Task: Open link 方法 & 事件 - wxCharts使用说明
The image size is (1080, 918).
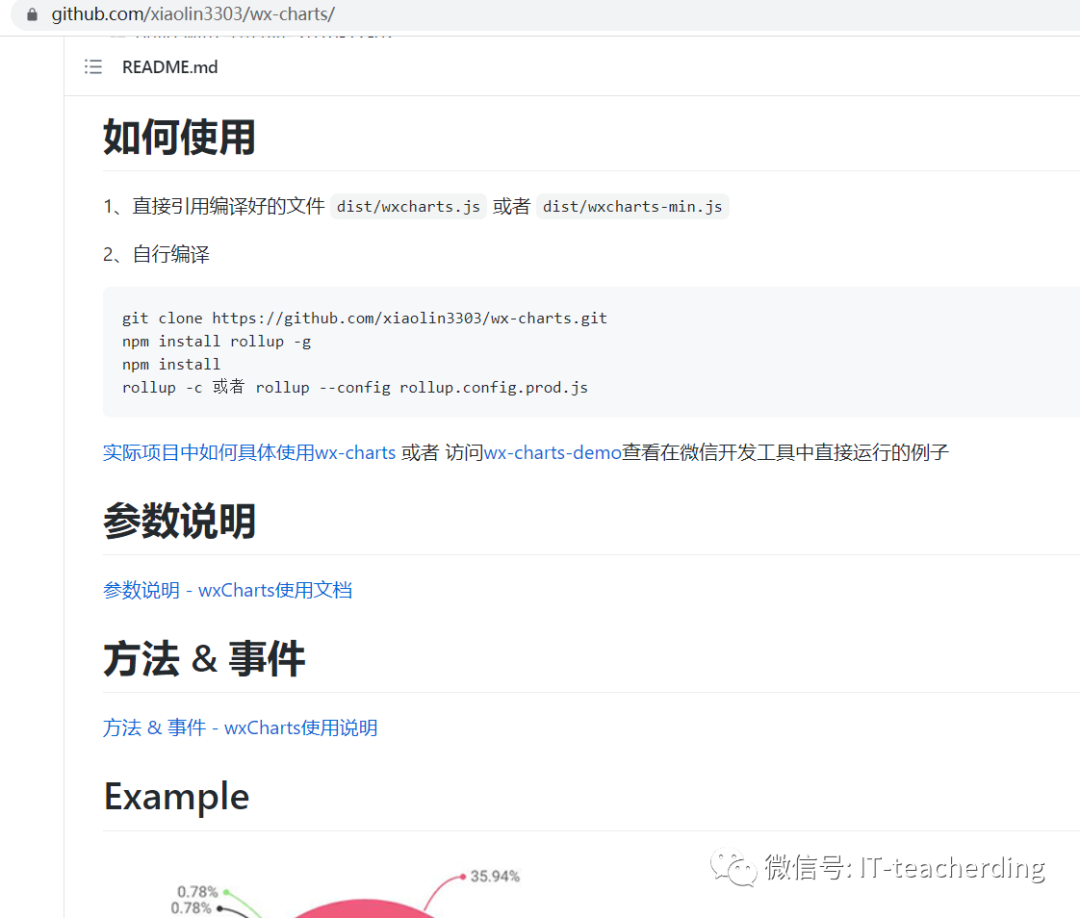Action: (x=240, y=728)
